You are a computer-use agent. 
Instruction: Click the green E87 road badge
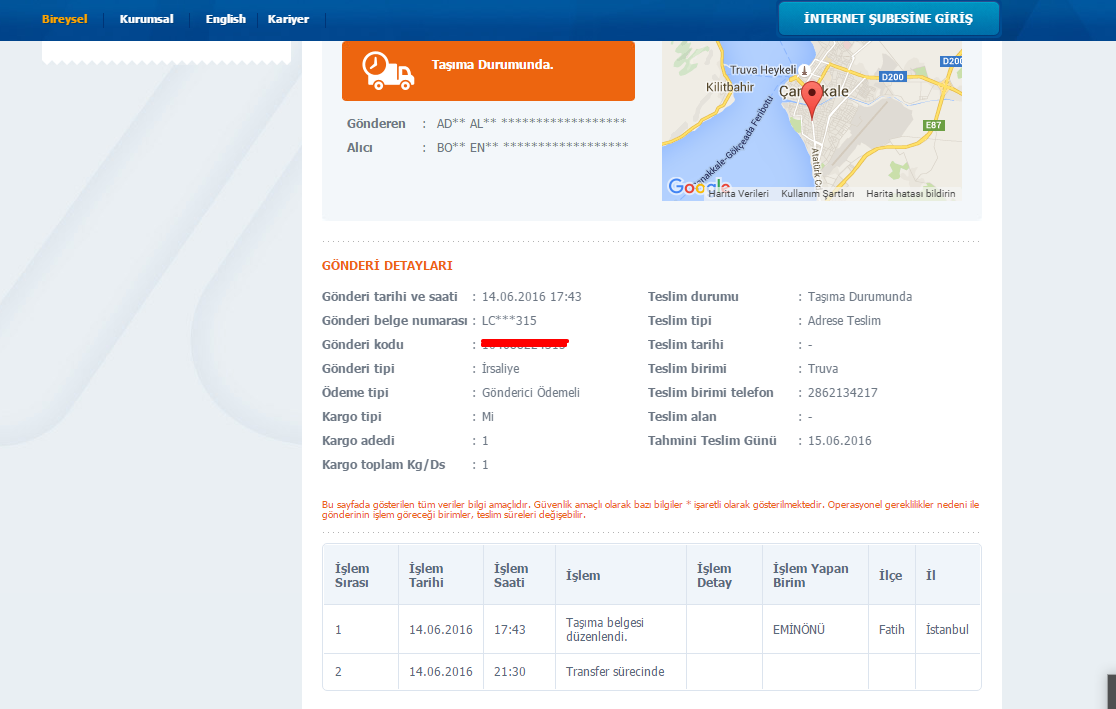[x=932, y=125]
